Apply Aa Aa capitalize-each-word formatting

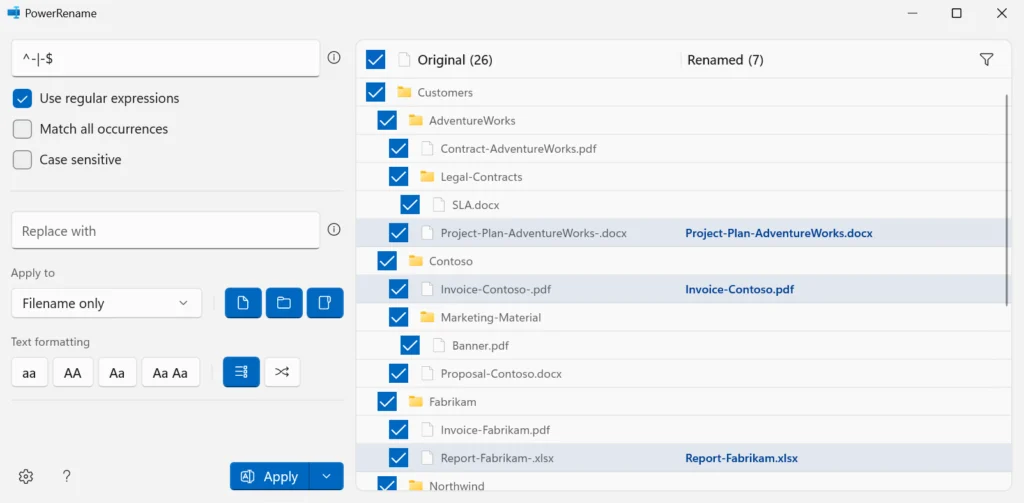170,372
